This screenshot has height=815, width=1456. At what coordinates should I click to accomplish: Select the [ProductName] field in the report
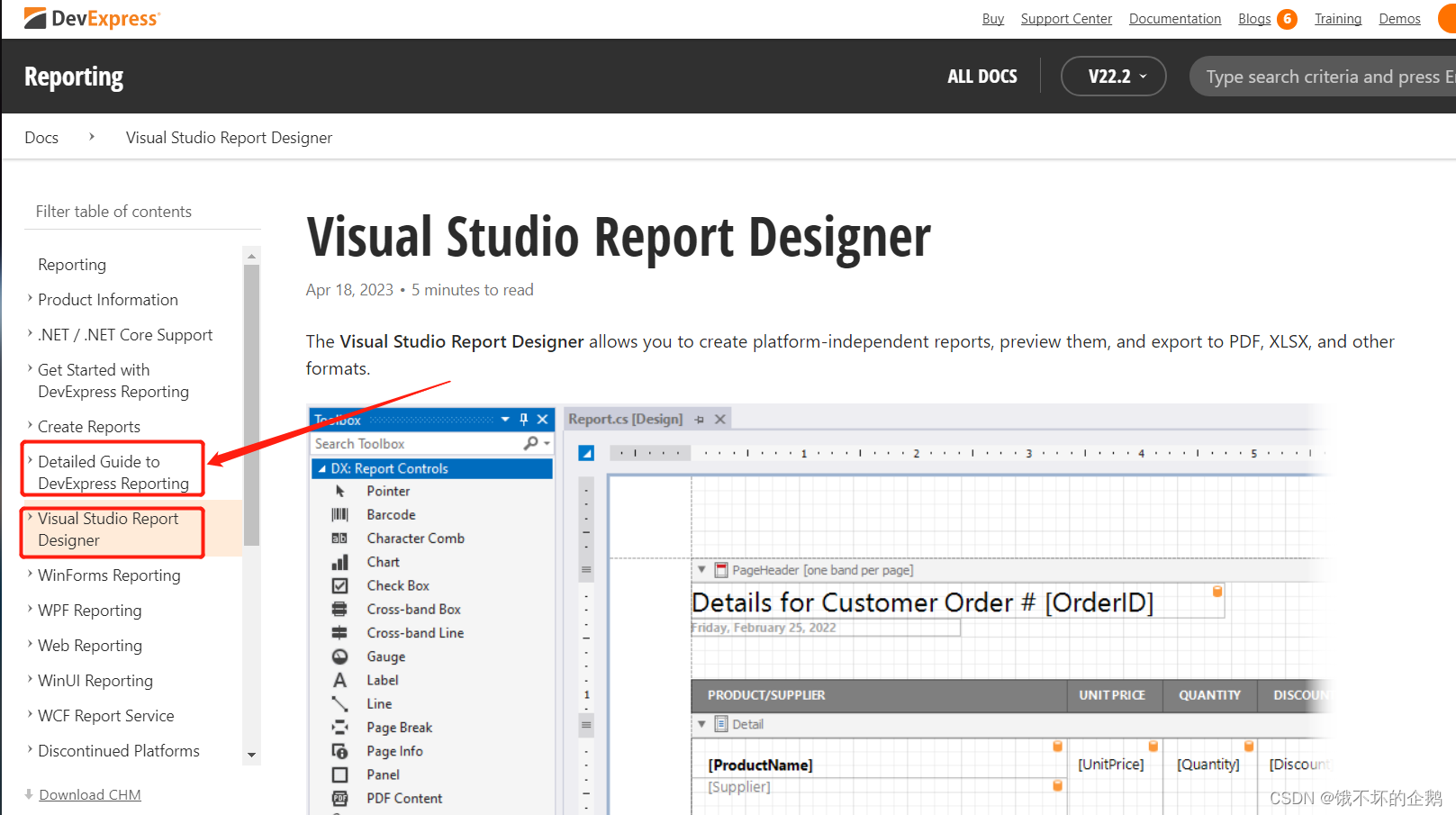click(x=760, y=765)
